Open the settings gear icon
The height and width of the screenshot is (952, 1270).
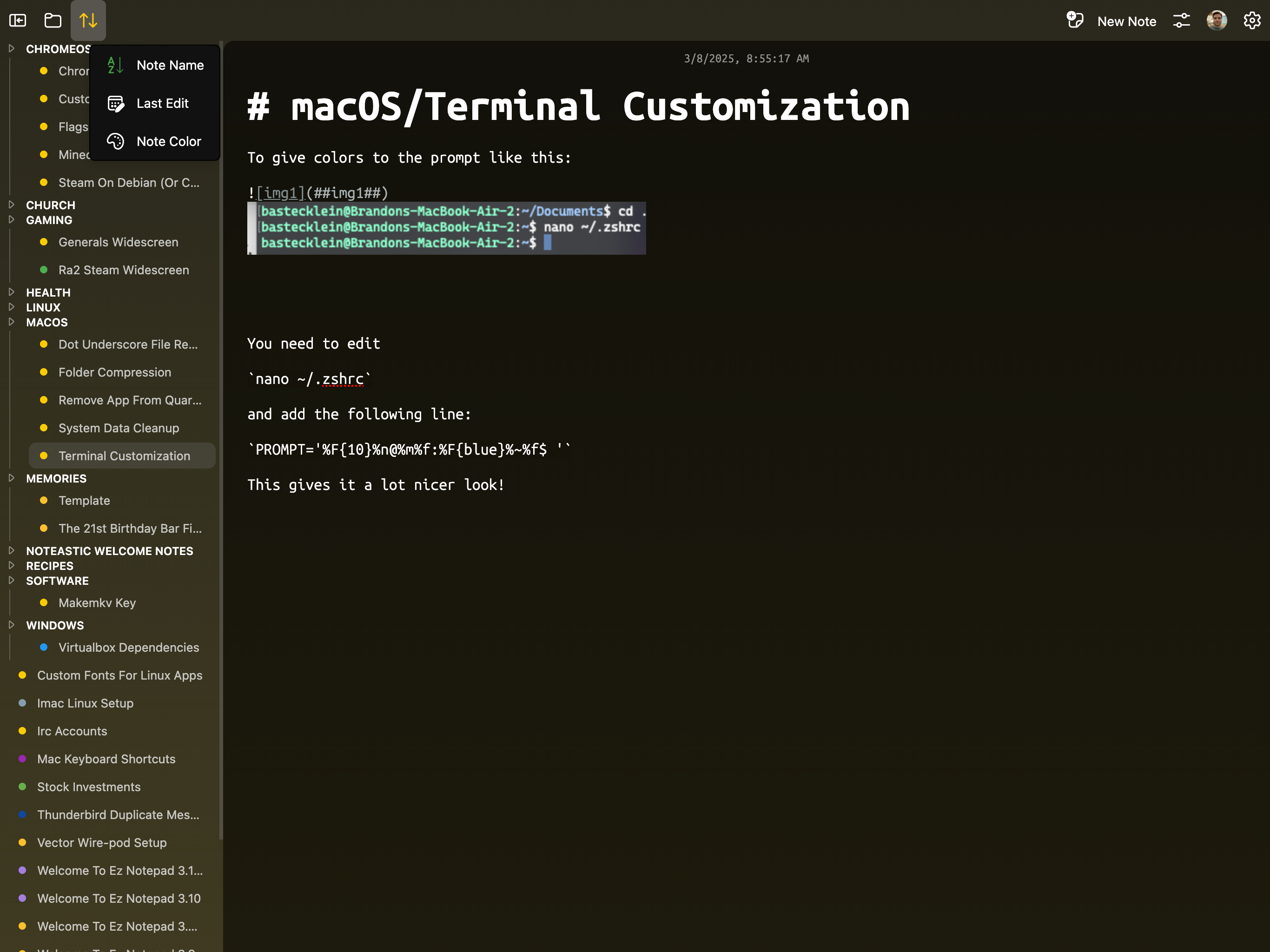pyautogui.click(x=1251, y=20)
